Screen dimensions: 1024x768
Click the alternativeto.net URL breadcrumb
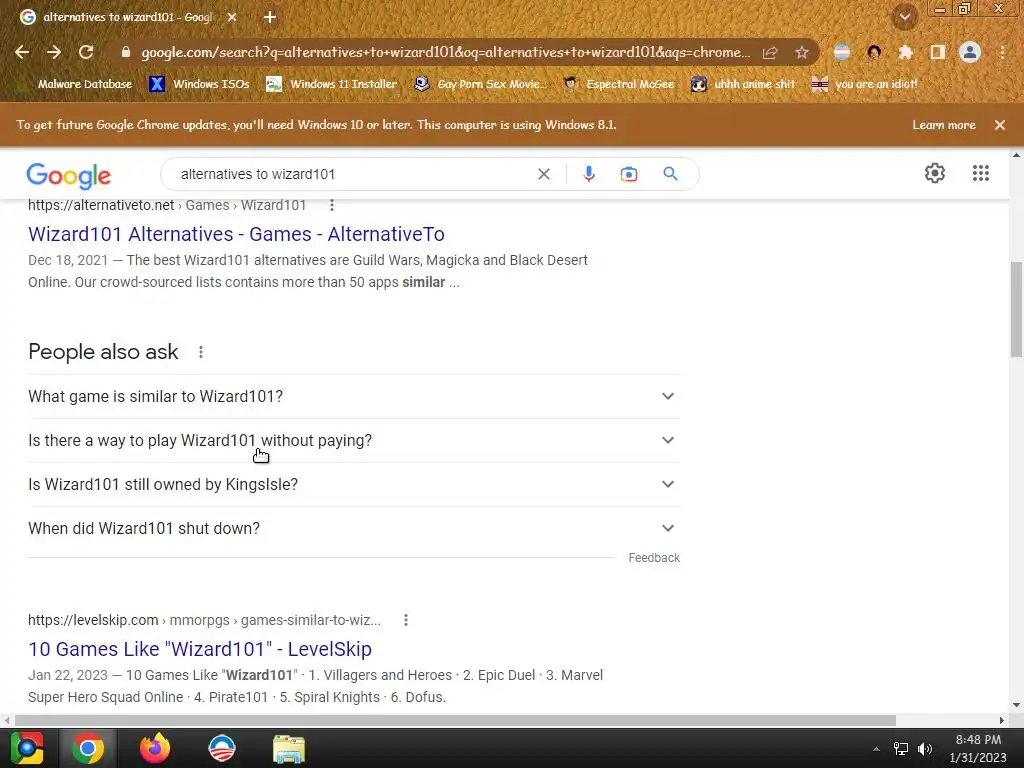pos(167,205)
